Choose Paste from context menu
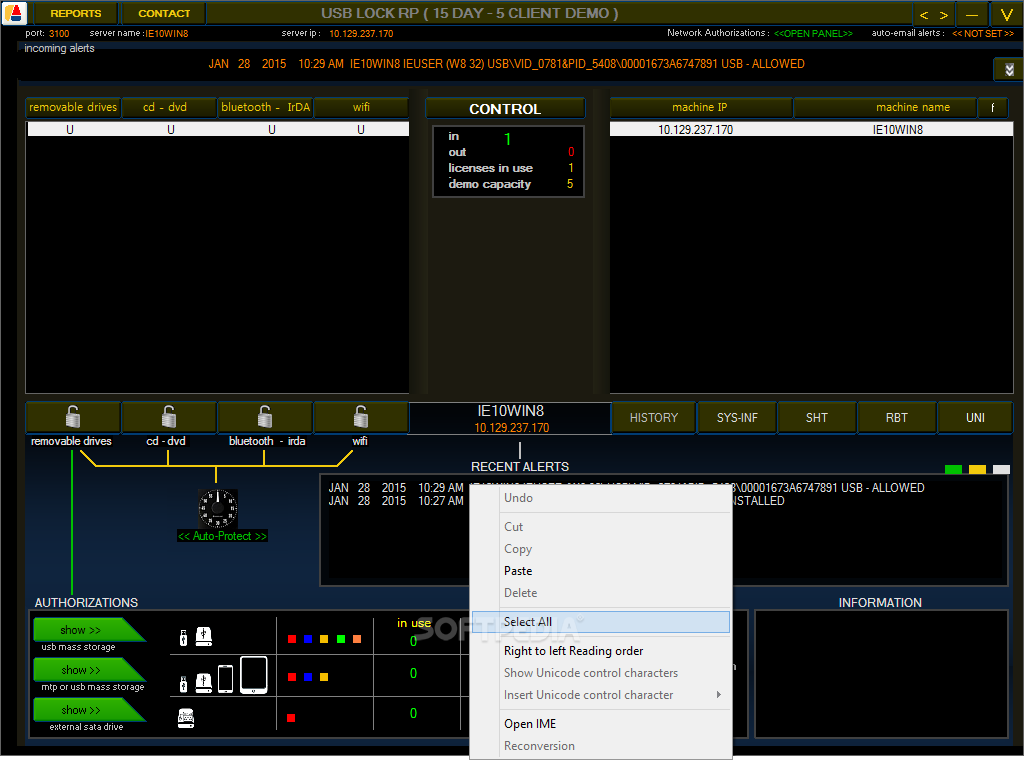 pos(600,571)
